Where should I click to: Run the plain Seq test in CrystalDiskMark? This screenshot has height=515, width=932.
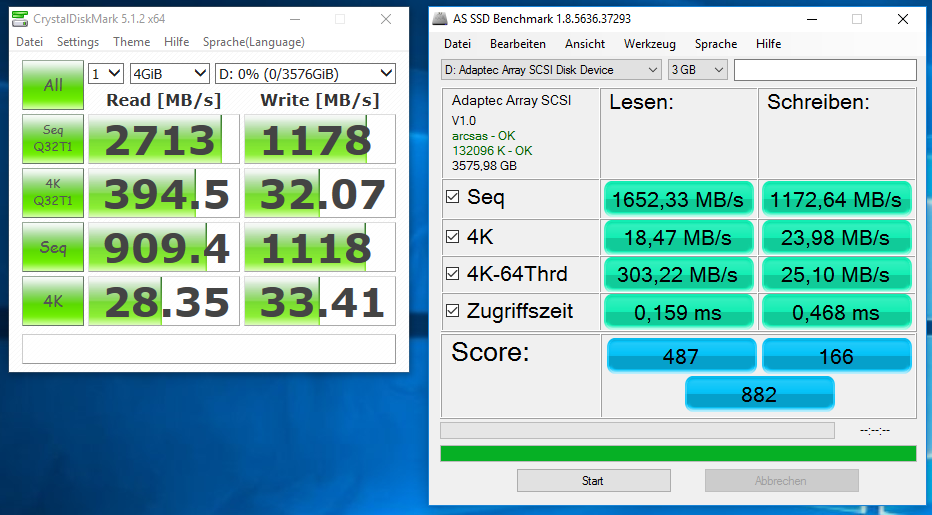click(x=53, y=247)
